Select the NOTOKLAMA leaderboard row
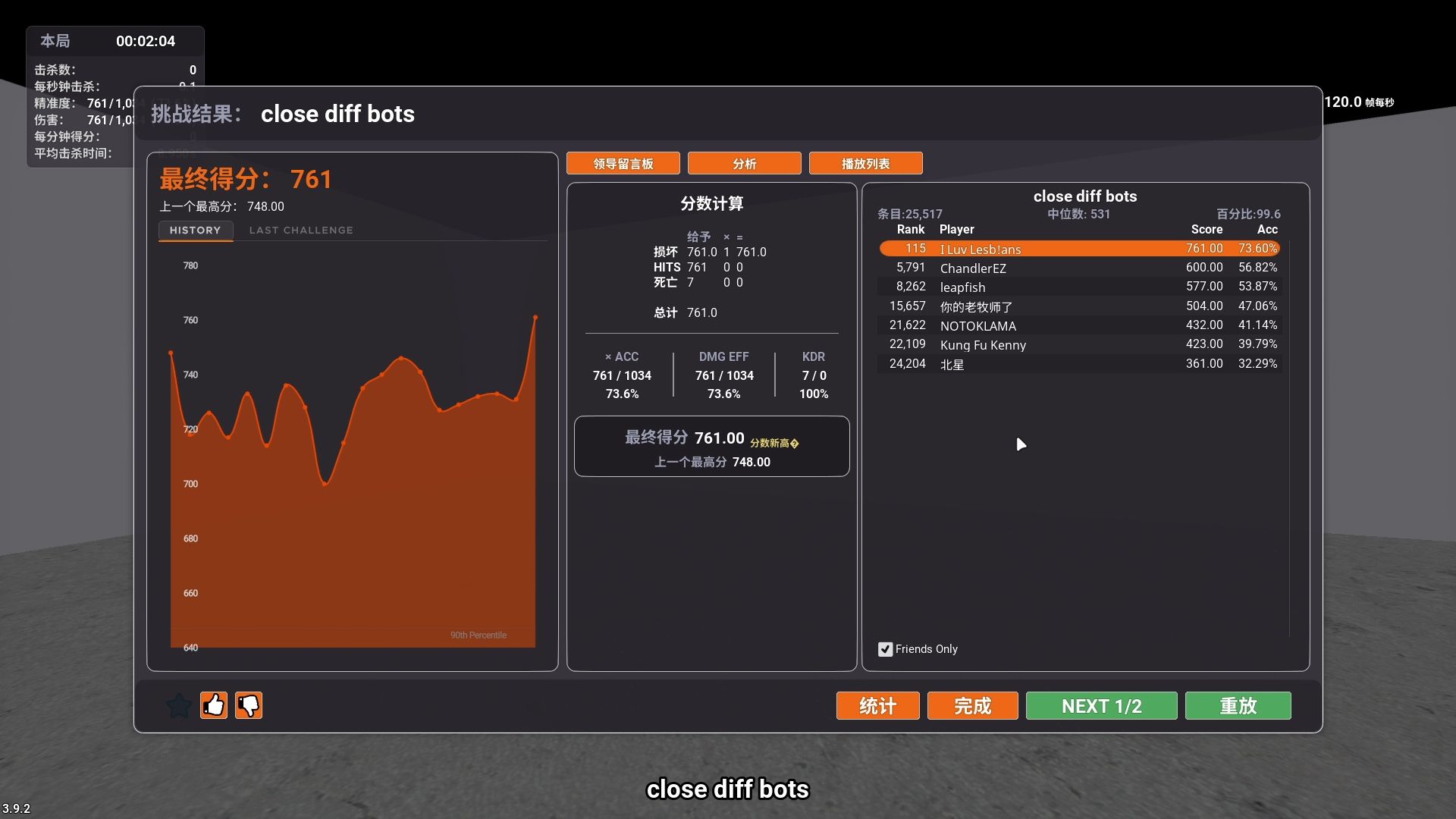 point(1080,325)
